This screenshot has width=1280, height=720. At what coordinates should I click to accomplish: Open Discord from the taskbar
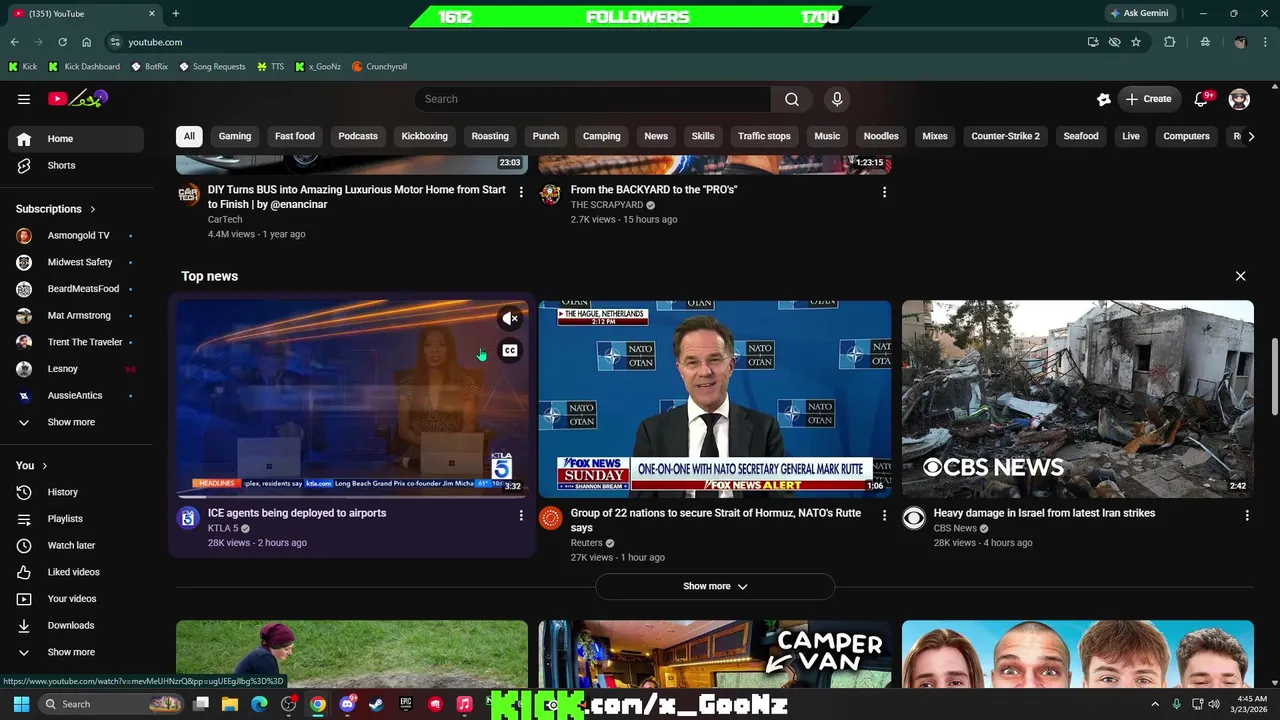347,704
